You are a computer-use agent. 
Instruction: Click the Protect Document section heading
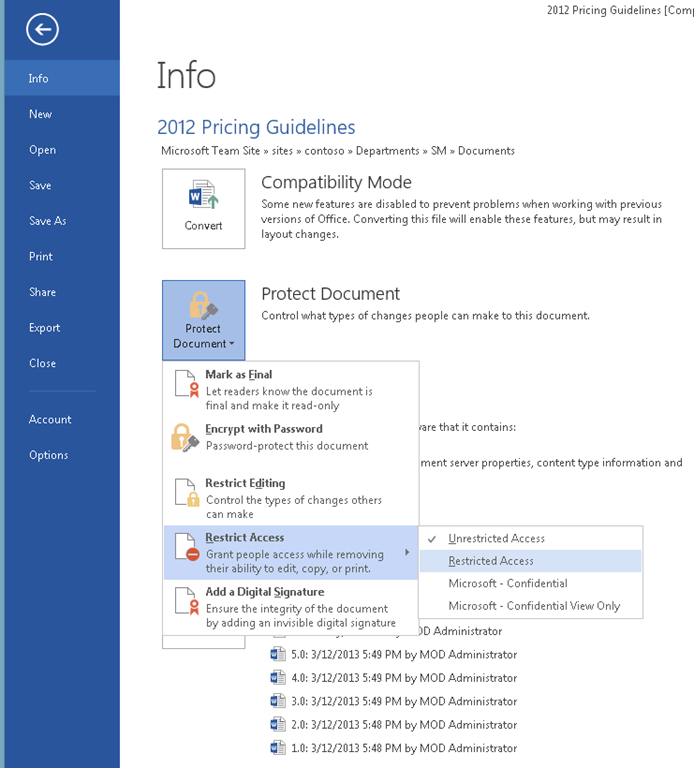(x=331, y=293)
